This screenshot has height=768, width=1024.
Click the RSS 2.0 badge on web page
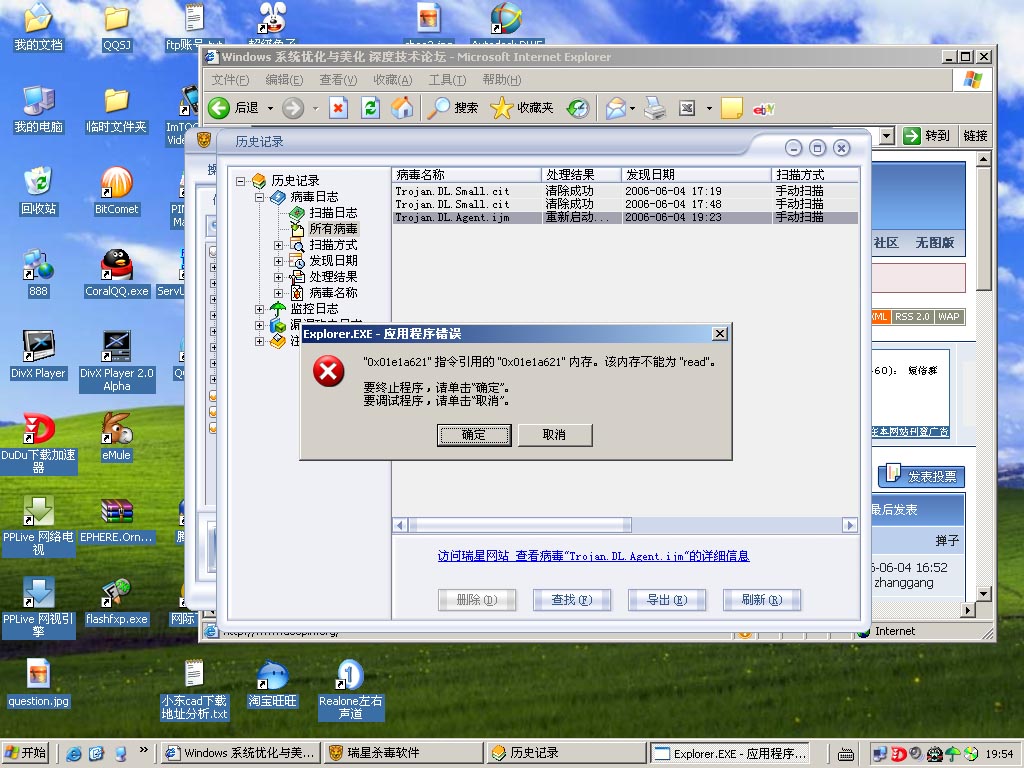[912, 317]
